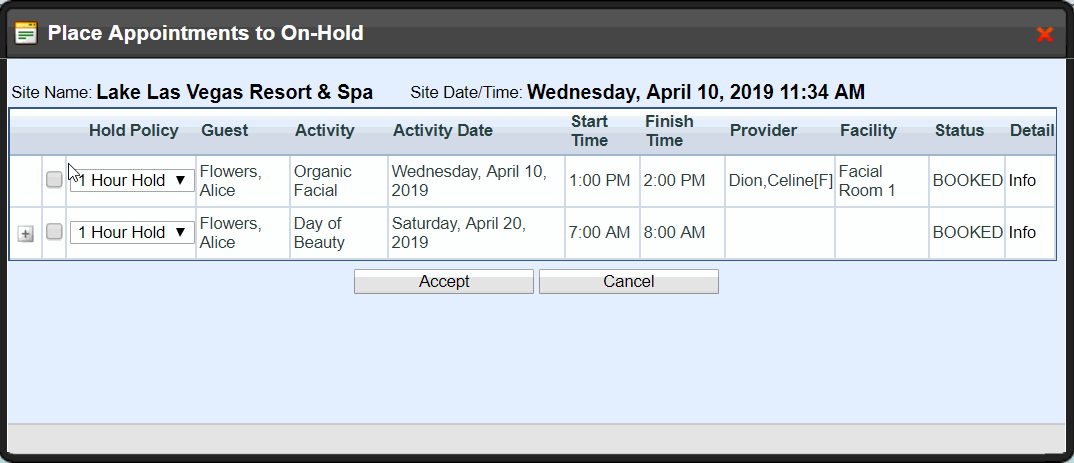Check the Day of Beauty appointment checkbox

[x=54, y=232]
